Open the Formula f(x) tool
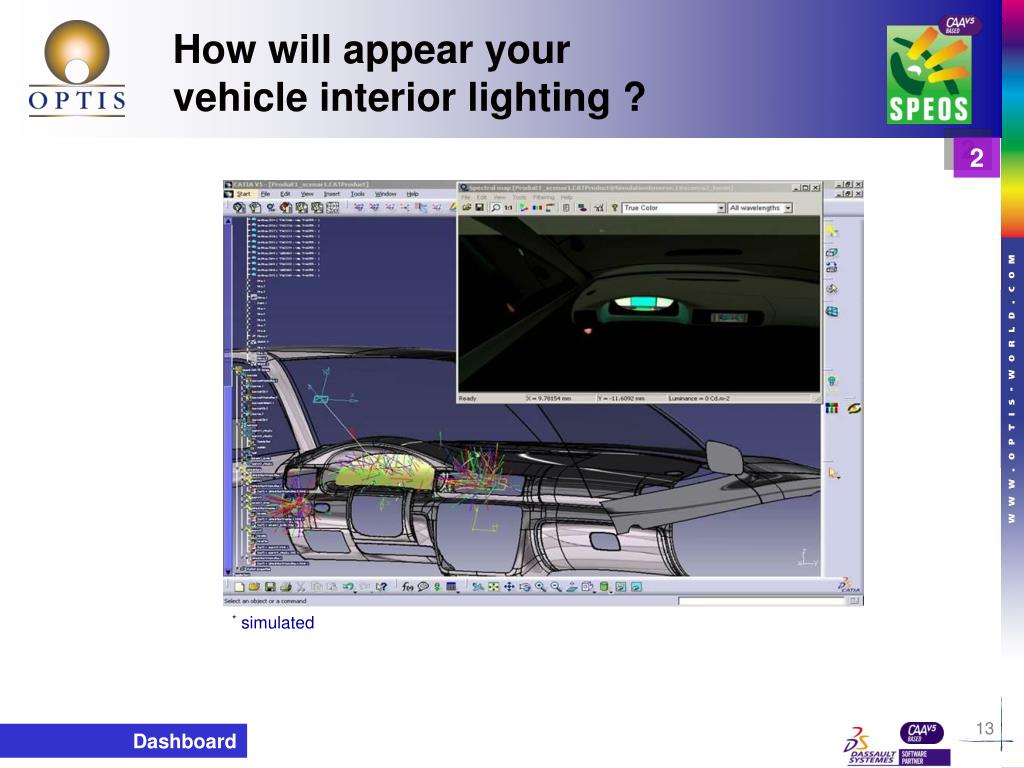Image resolution: width=1024 pixels, height=768 pixels. coord(408,586)
